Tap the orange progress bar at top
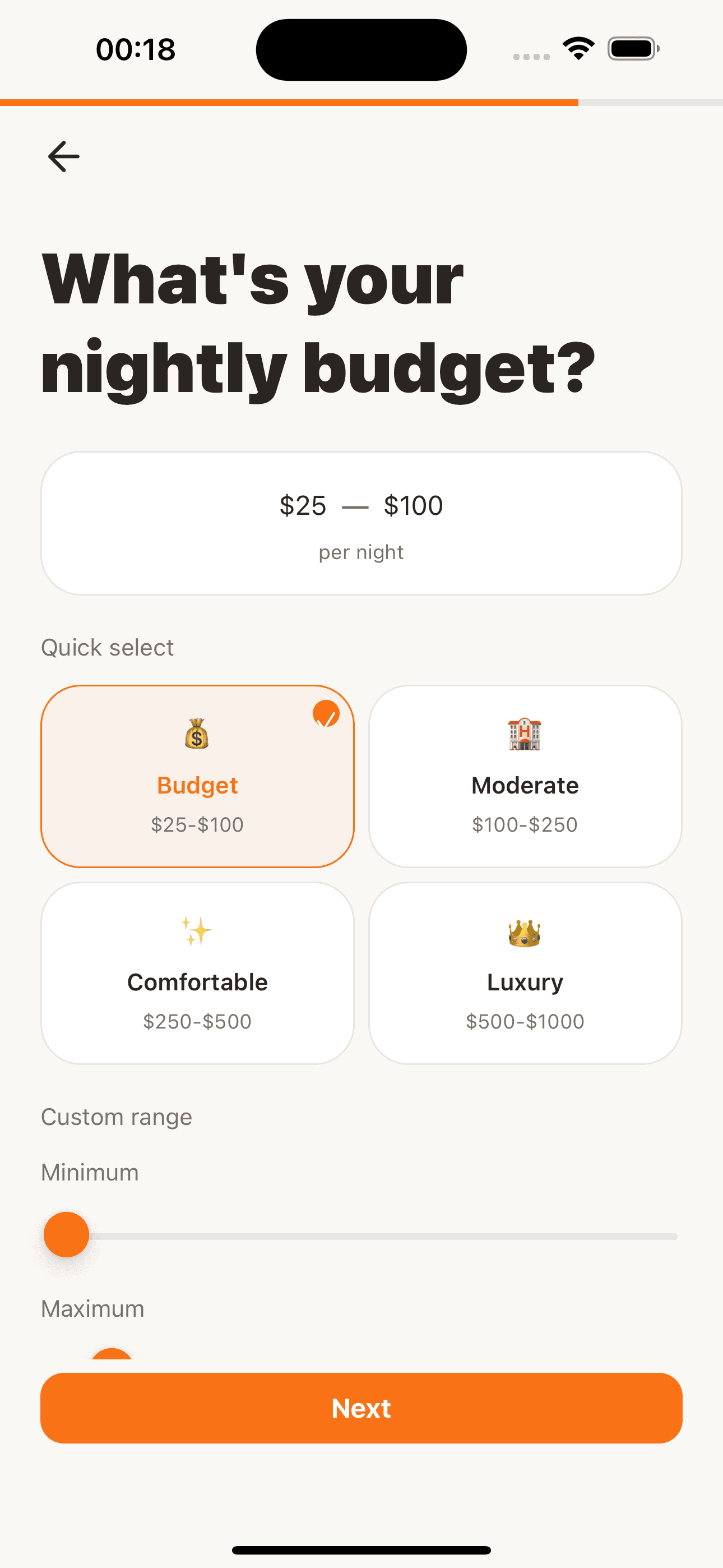The image size is (723, 1568). coord(289,102)
